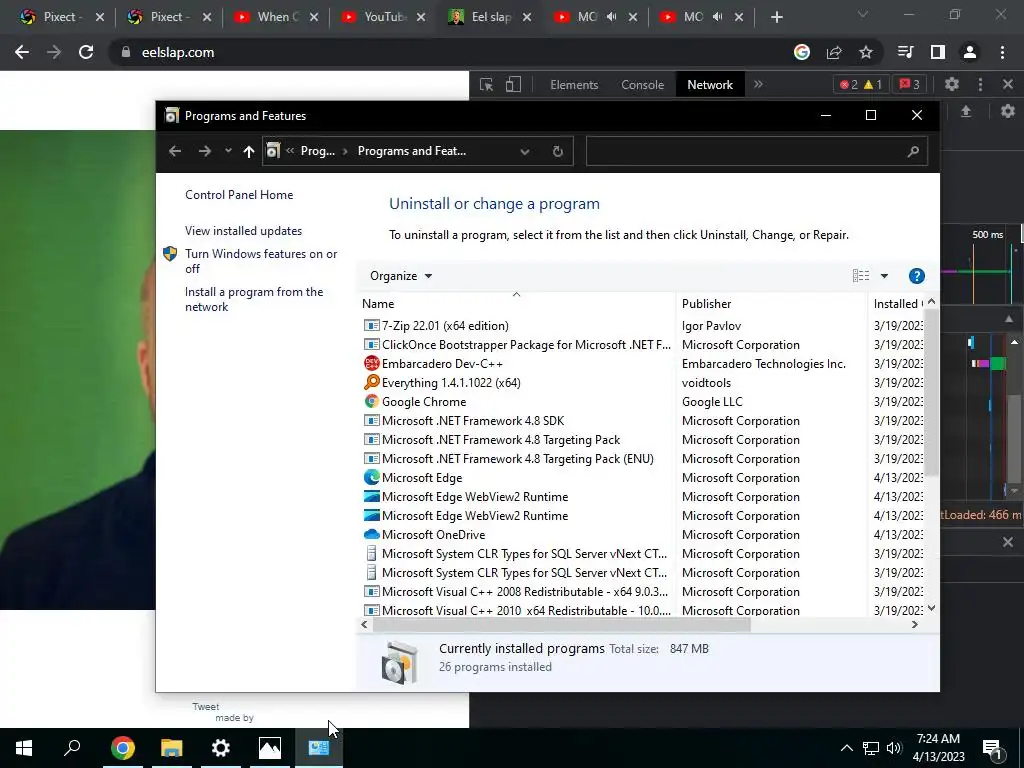
Task: Select the 7-Zip 22.01 (x64 edition) entry
Action: point(445,325)
